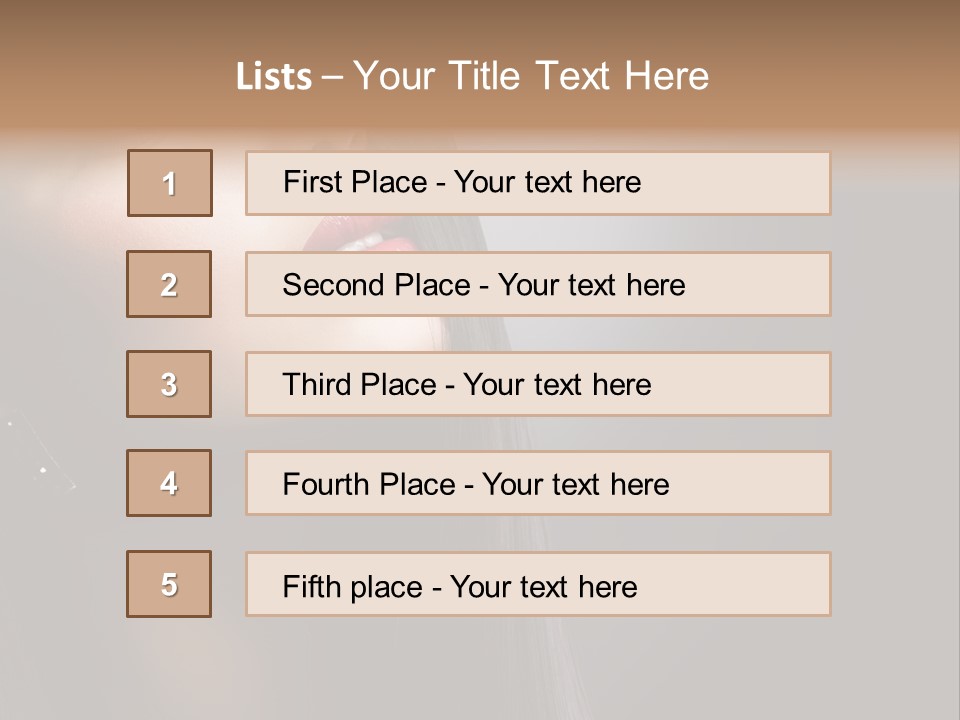Click the First Place text box

click(x=538, y=184)
